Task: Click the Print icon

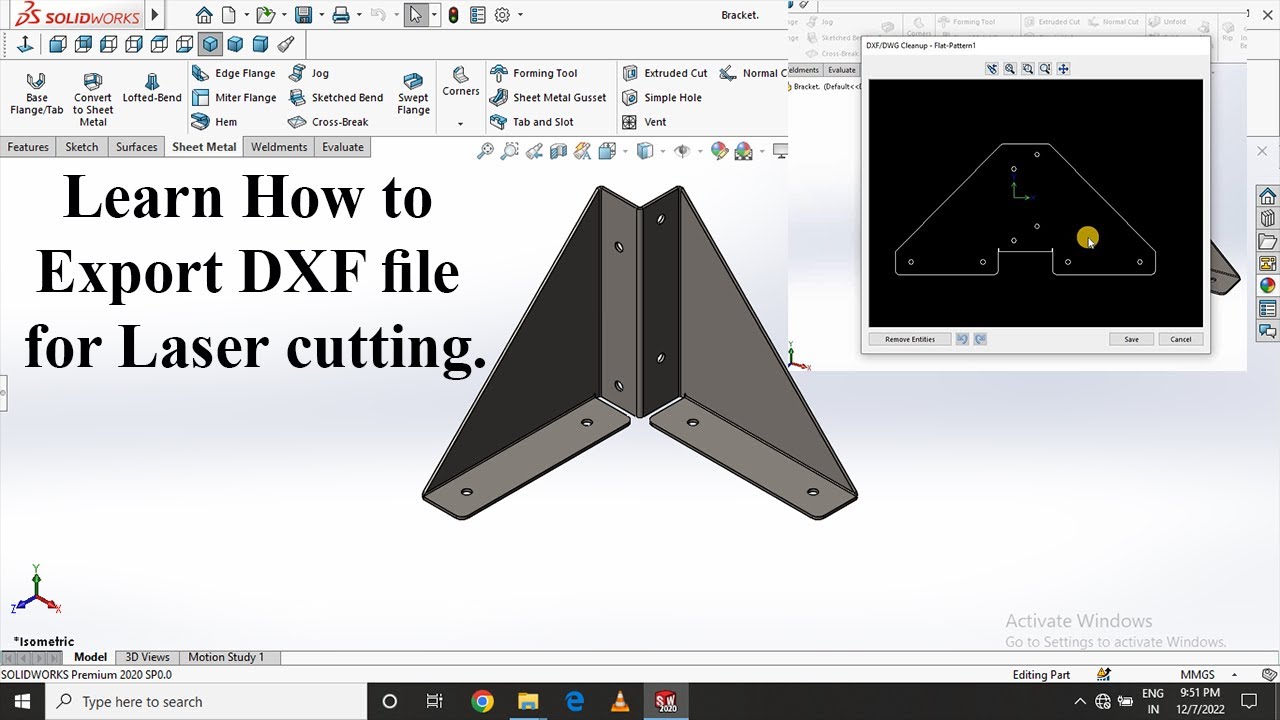Action: 341,15
